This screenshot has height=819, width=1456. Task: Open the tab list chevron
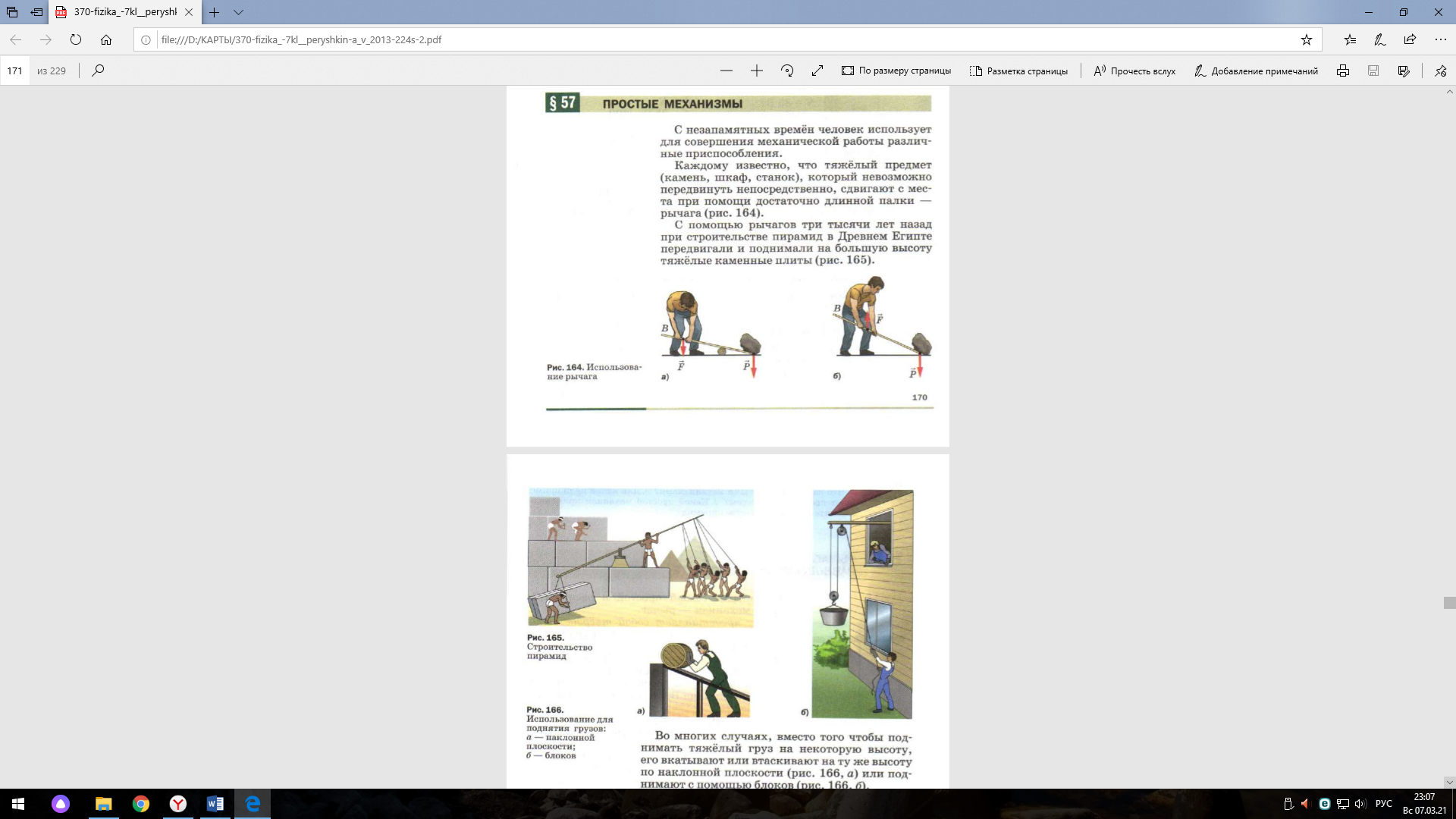pyautogui.click(x=238, y=12)
